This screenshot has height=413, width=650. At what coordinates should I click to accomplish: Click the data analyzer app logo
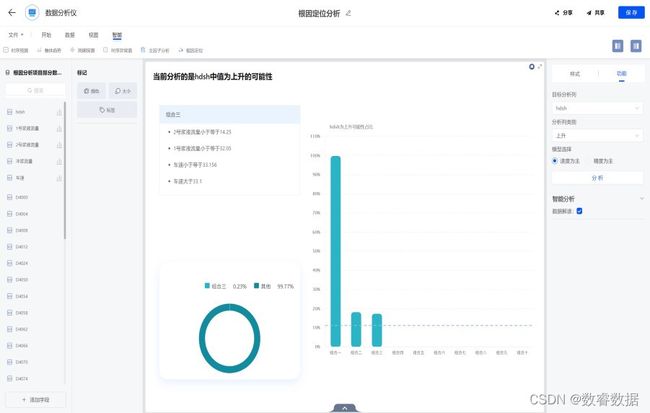click(x=32, y=13)
